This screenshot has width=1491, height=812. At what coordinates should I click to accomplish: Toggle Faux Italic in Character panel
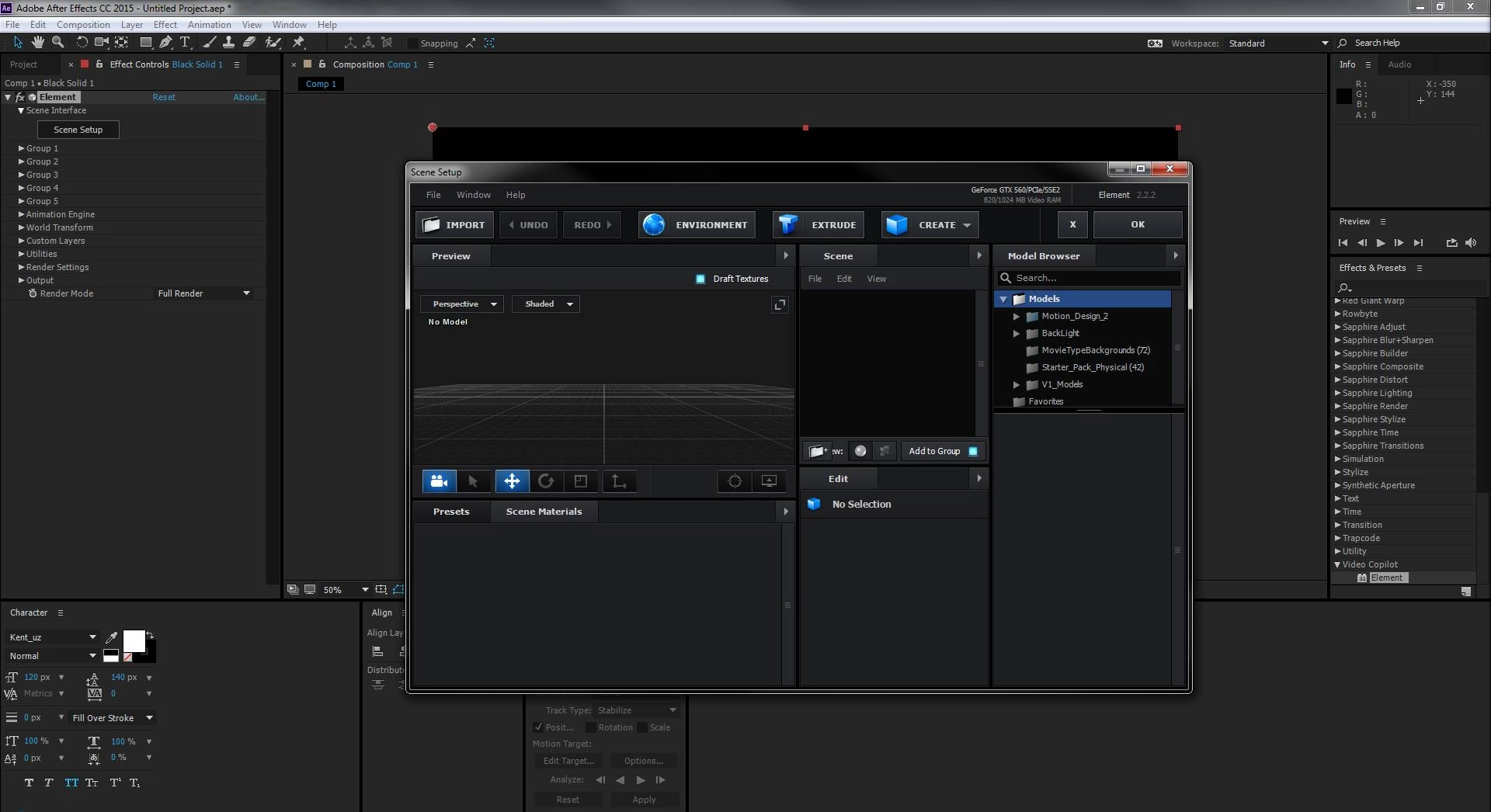(49, 783)
